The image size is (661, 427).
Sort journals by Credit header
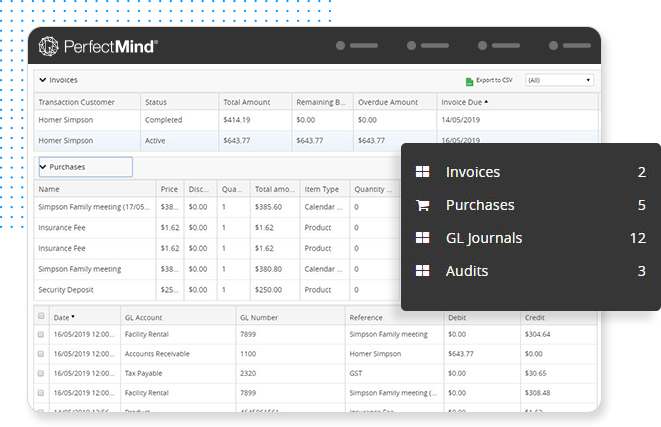click(x=535, y=317)
